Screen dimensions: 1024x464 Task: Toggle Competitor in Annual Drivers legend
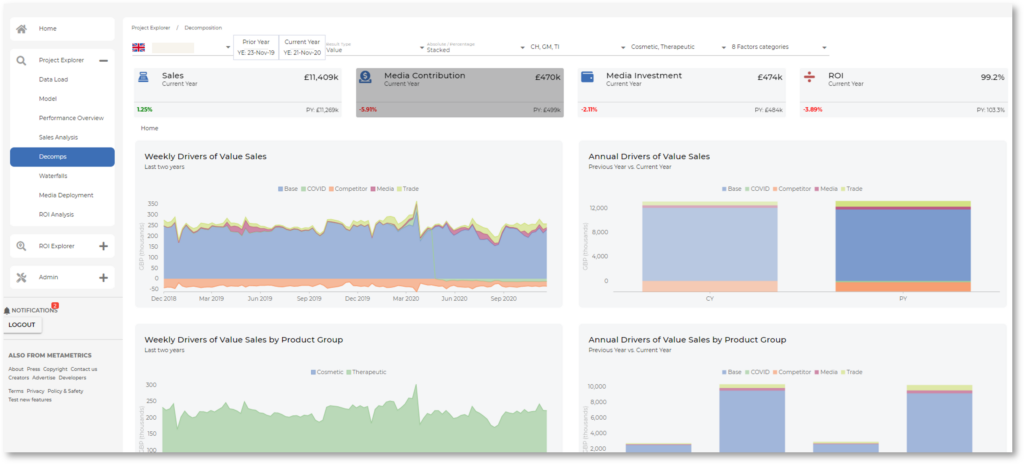click(792, 189)
